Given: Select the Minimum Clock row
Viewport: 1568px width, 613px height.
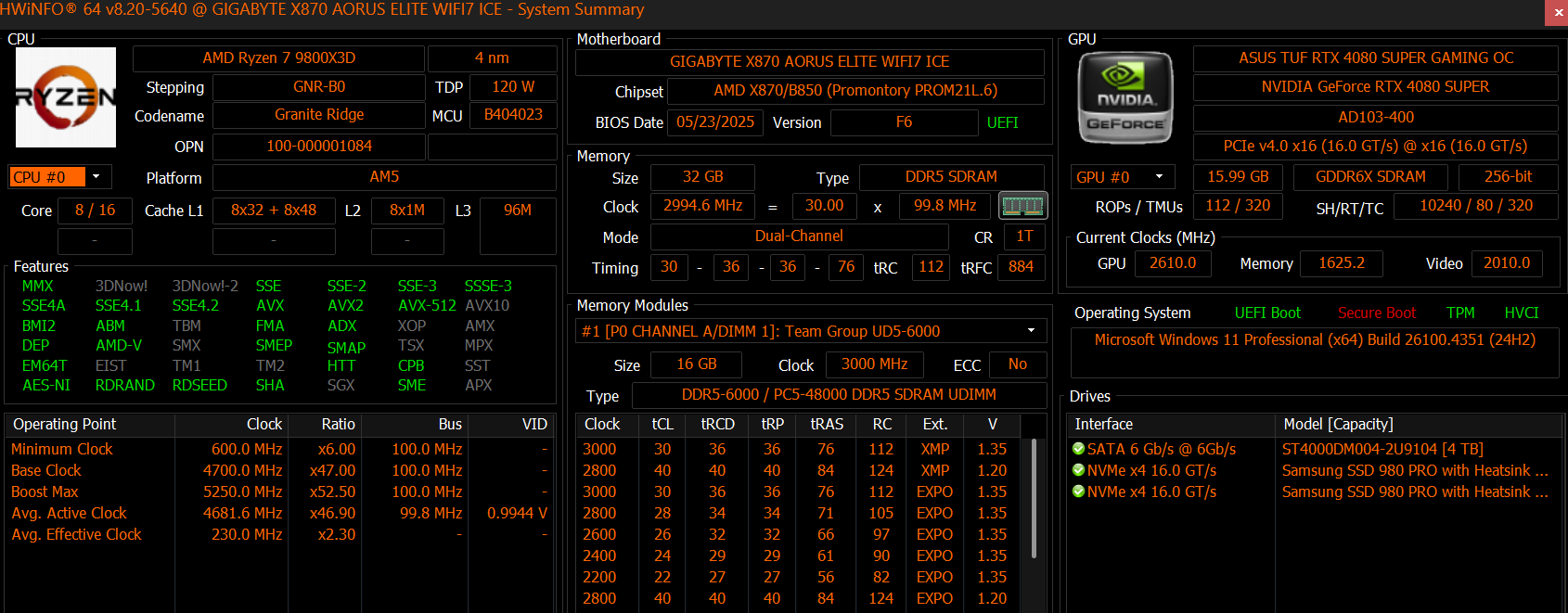Looking at the screenshot, I should pos(279,449).
